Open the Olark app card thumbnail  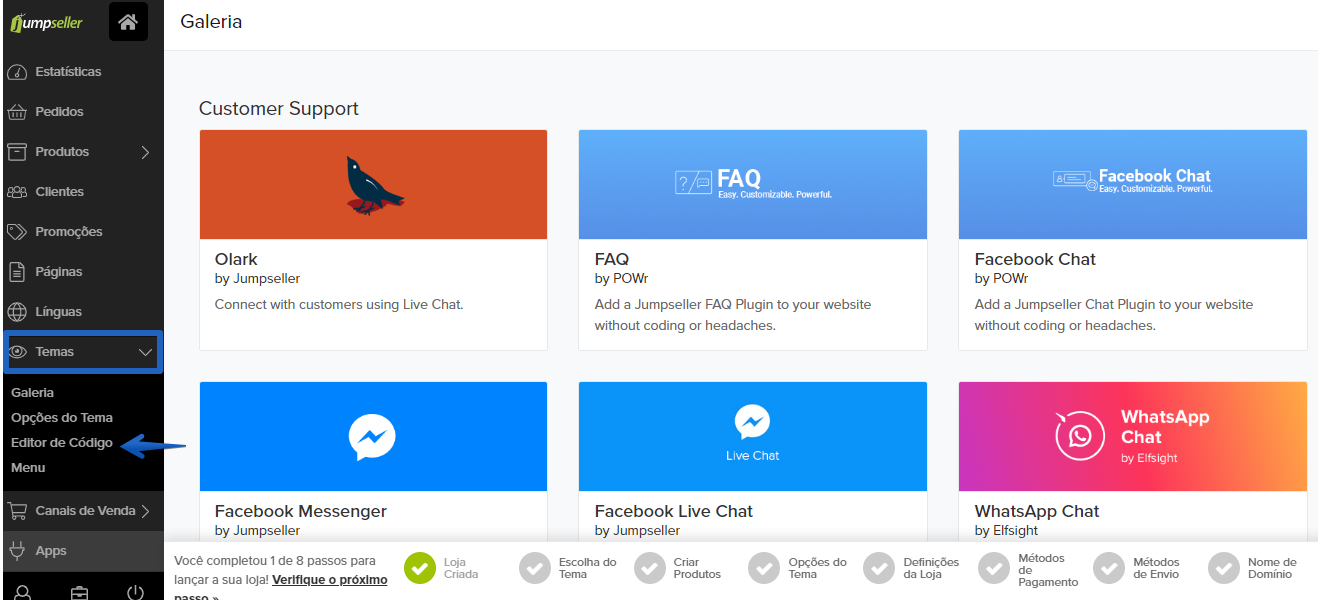point(373,185)
